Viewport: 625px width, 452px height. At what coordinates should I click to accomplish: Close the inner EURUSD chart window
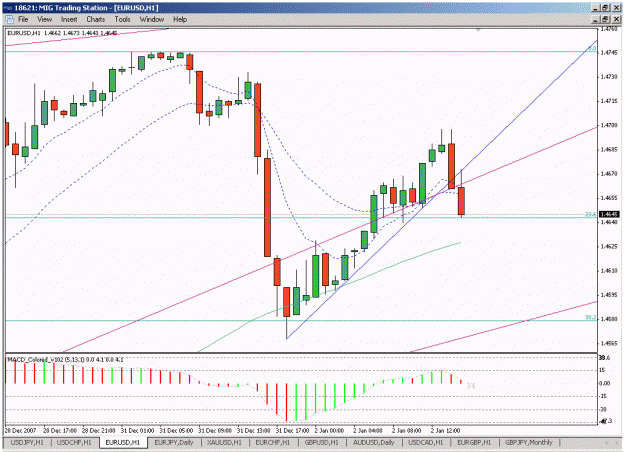[x=616, y=19]
